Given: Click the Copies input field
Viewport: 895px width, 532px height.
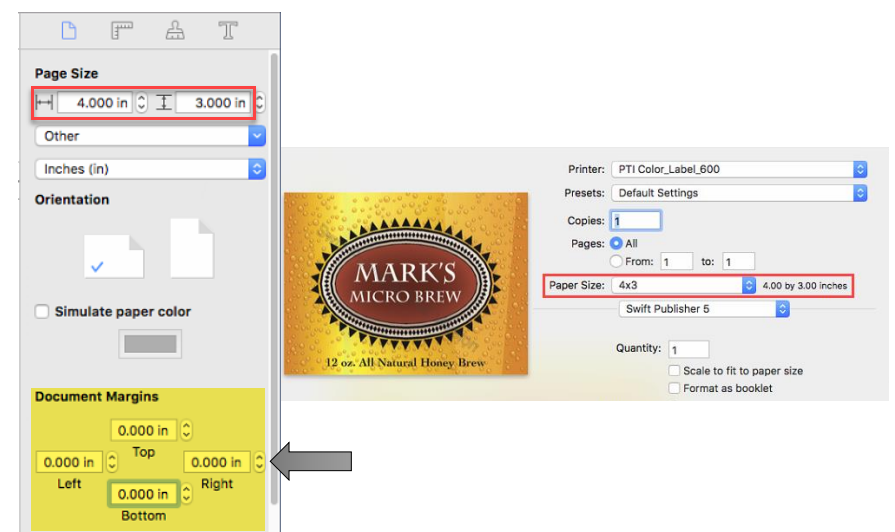Looking at the screenshot, I should pos(635,221).
